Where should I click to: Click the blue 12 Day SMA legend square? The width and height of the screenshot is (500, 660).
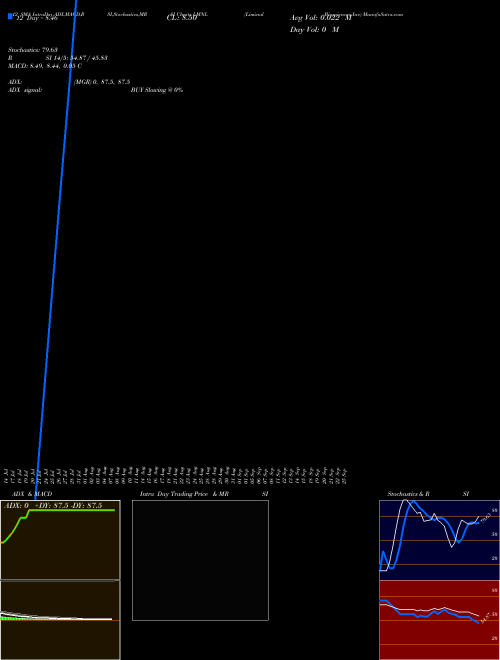(x=10, y=16)
